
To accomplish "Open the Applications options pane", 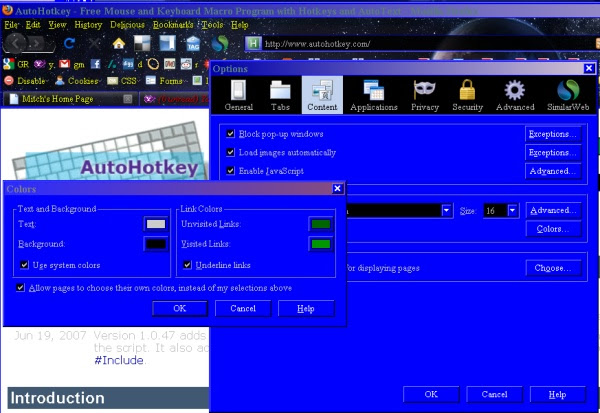I will click(374, 95).
